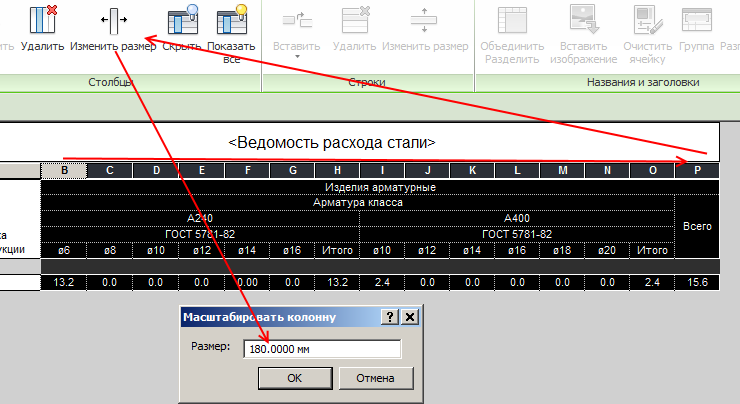Select column header C
The width and height of the screenshot is (740, 404).
109,170
